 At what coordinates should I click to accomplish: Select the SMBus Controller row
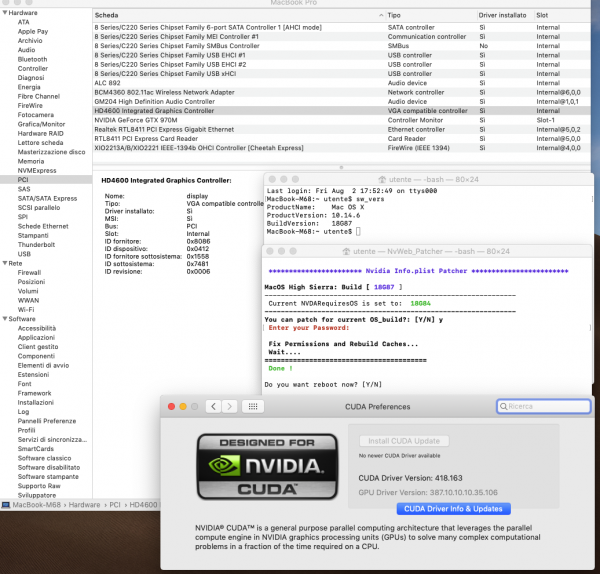point(341,46)
